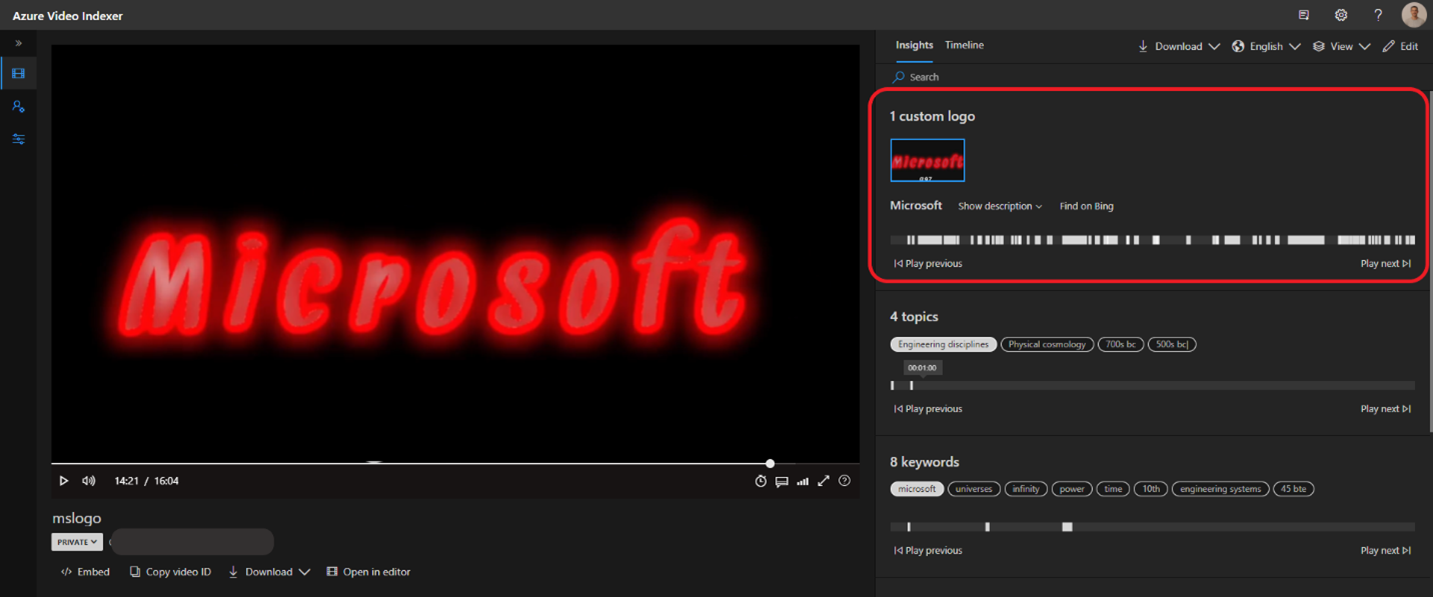This screenshot has height=597, width=1433.
Task: Mute the video volume
Action: 89,481
